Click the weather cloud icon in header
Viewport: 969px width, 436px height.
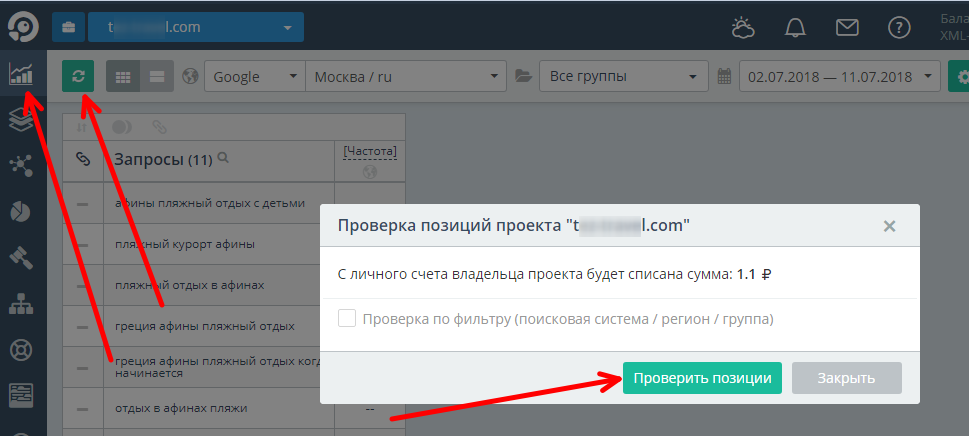coord(745,27)
